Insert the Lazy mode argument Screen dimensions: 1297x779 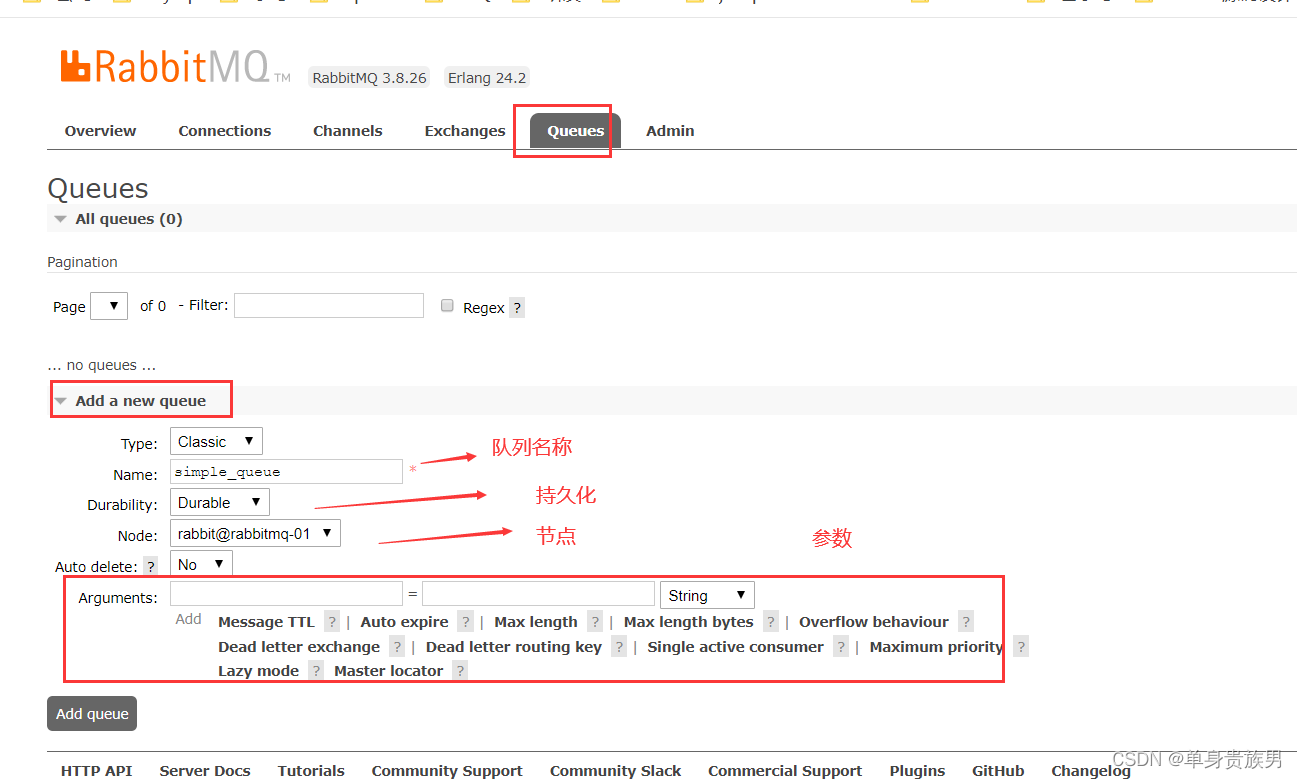[258, 671]
